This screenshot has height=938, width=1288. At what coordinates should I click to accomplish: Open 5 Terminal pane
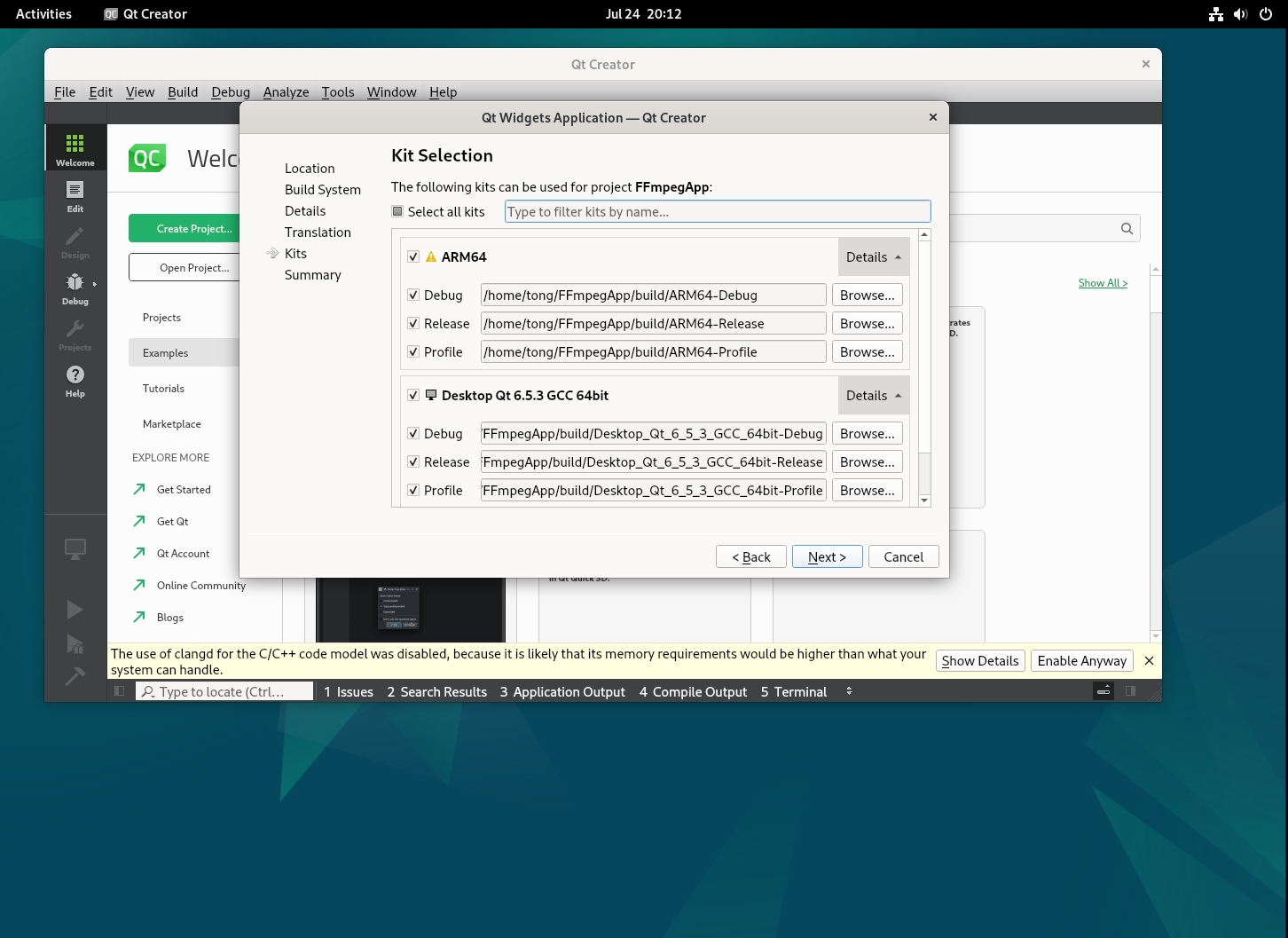(794, 691)
